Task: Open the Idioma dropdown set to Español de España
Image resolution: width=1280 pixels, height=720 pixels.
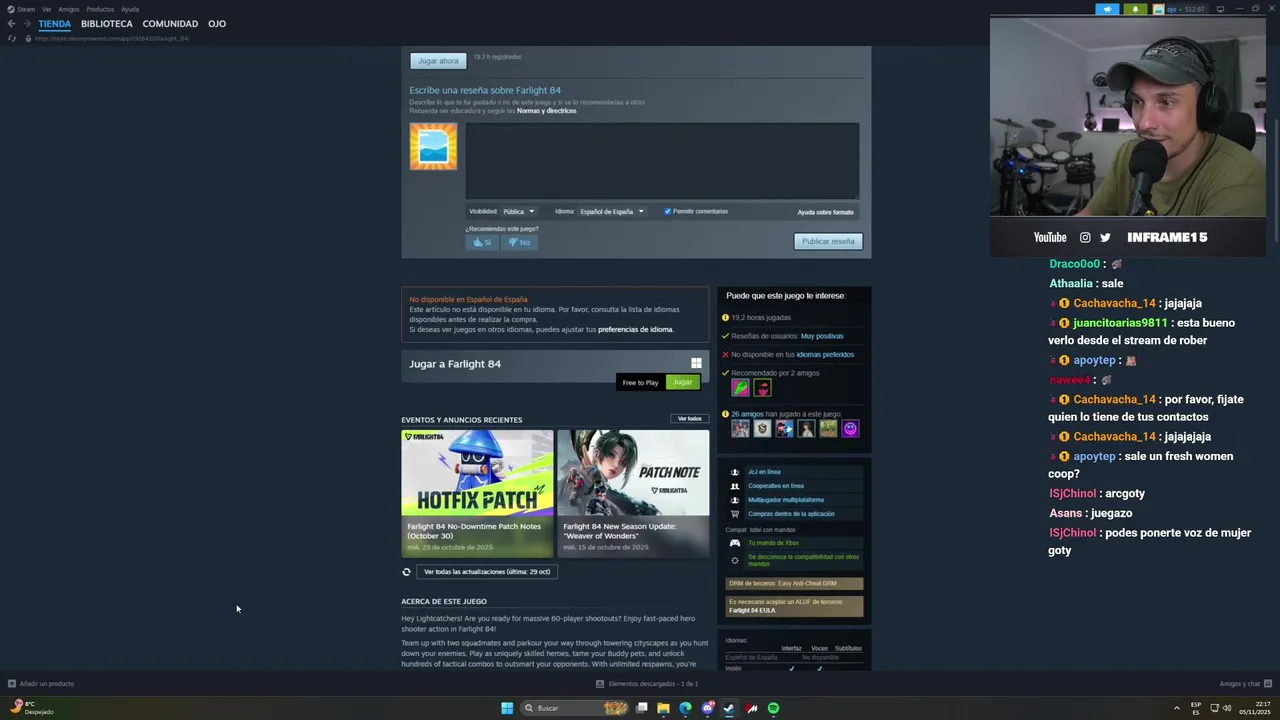Action: point(611,211)
